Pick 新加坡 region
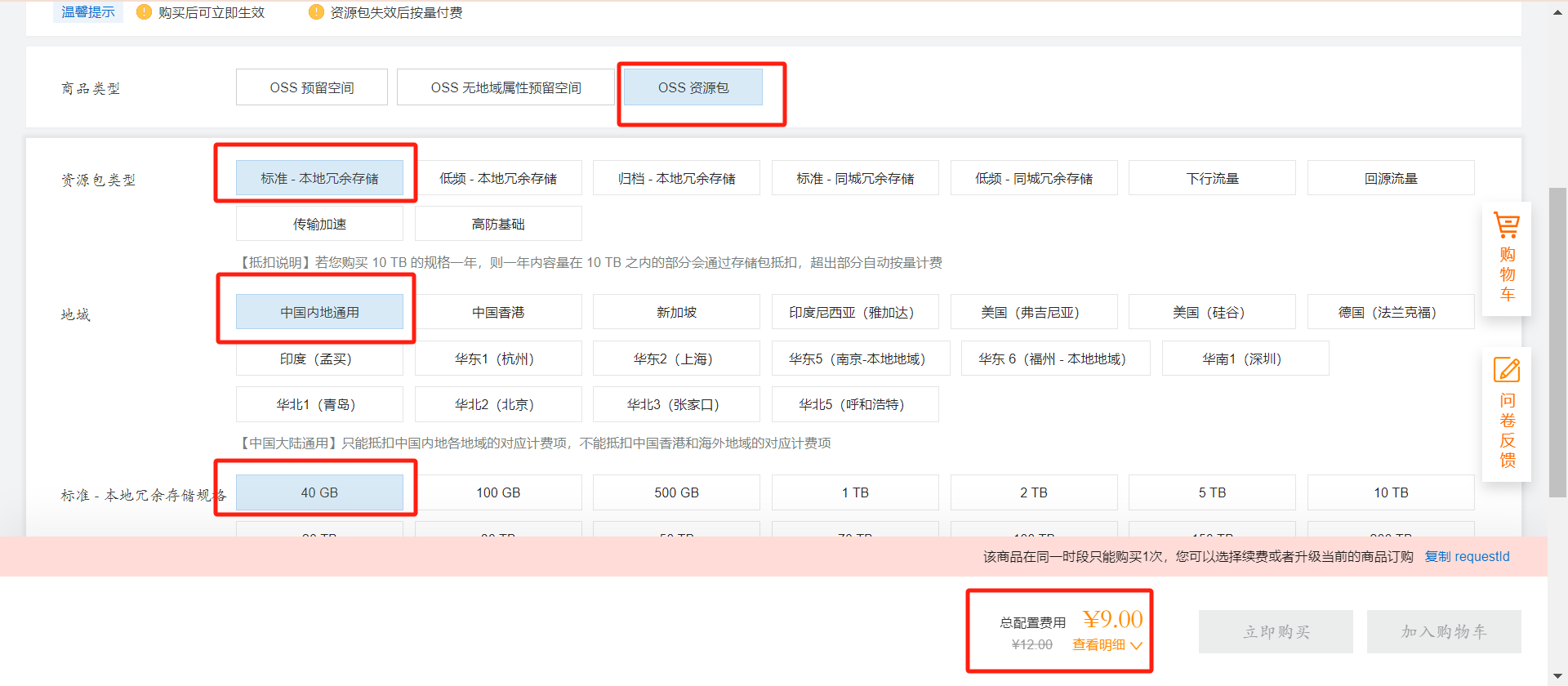Image resolution: width=1568 pixels, height=686 pixels. [x=676, y=312]
